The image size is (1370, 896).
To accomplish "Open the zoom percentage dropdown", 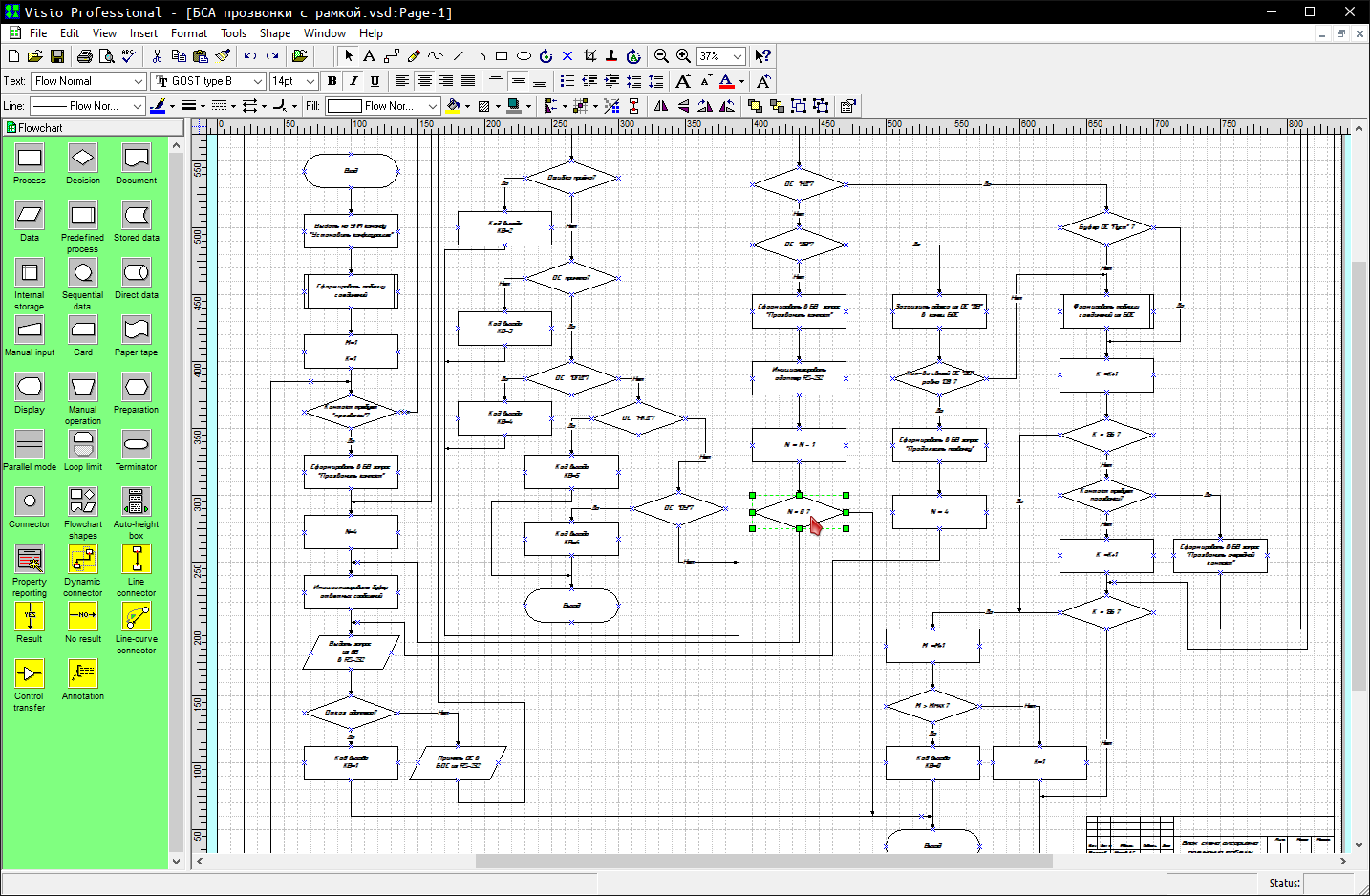I will click(x=737, y=56).
